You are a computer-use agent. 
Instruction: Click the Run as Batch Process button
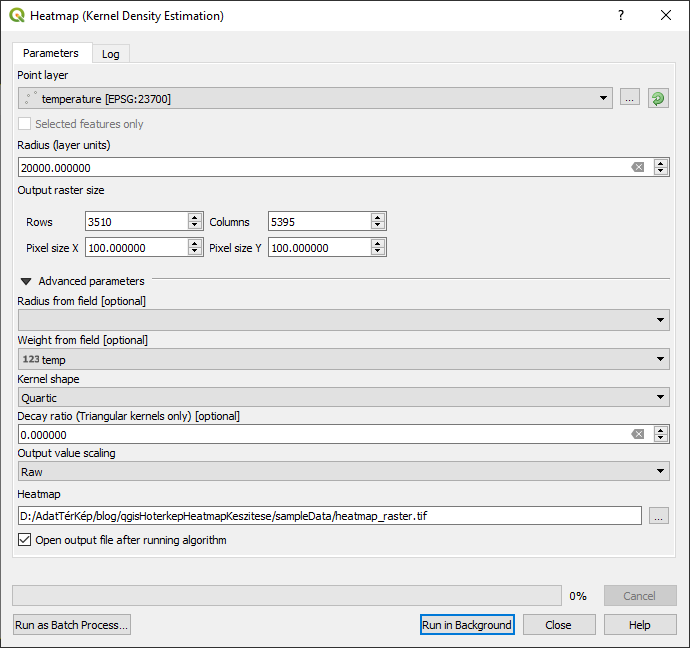tap(72, 625)
